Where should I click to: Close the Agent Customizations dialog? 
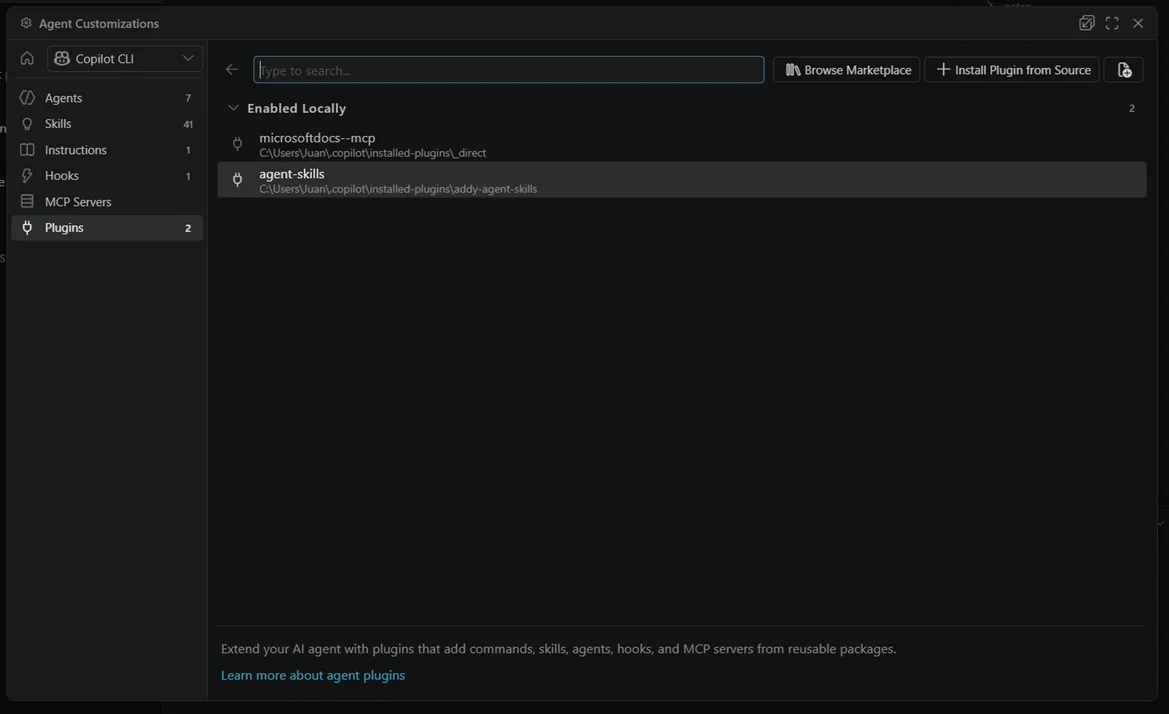tap(1138, 23)
